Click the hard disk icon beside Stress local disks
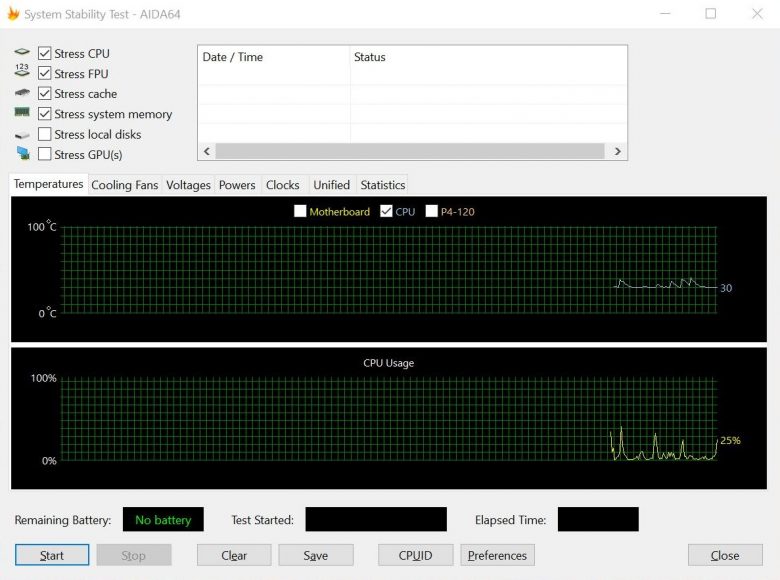This screenshot has width=780, height=580. point(22,135)
